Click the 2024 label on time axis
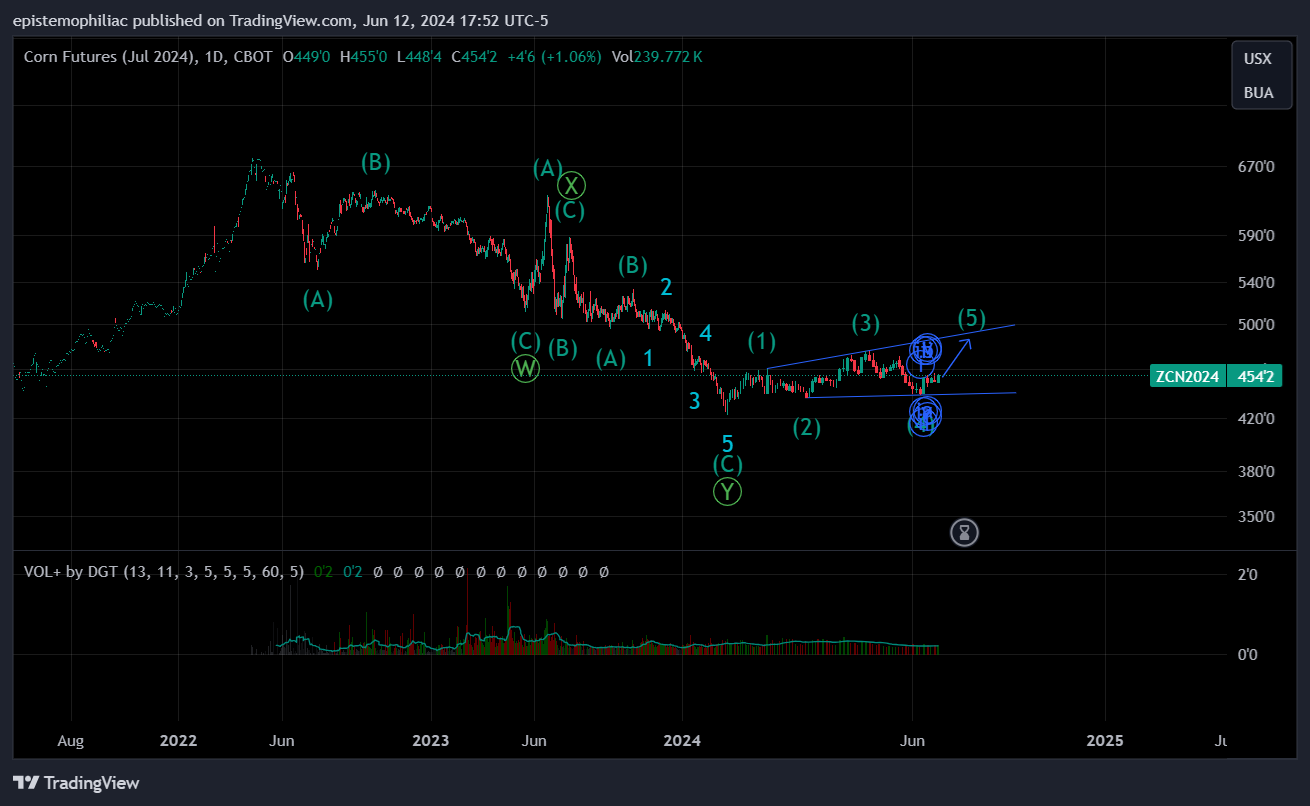The width and height of the screenshot is (1310, 806). (683, 741)
